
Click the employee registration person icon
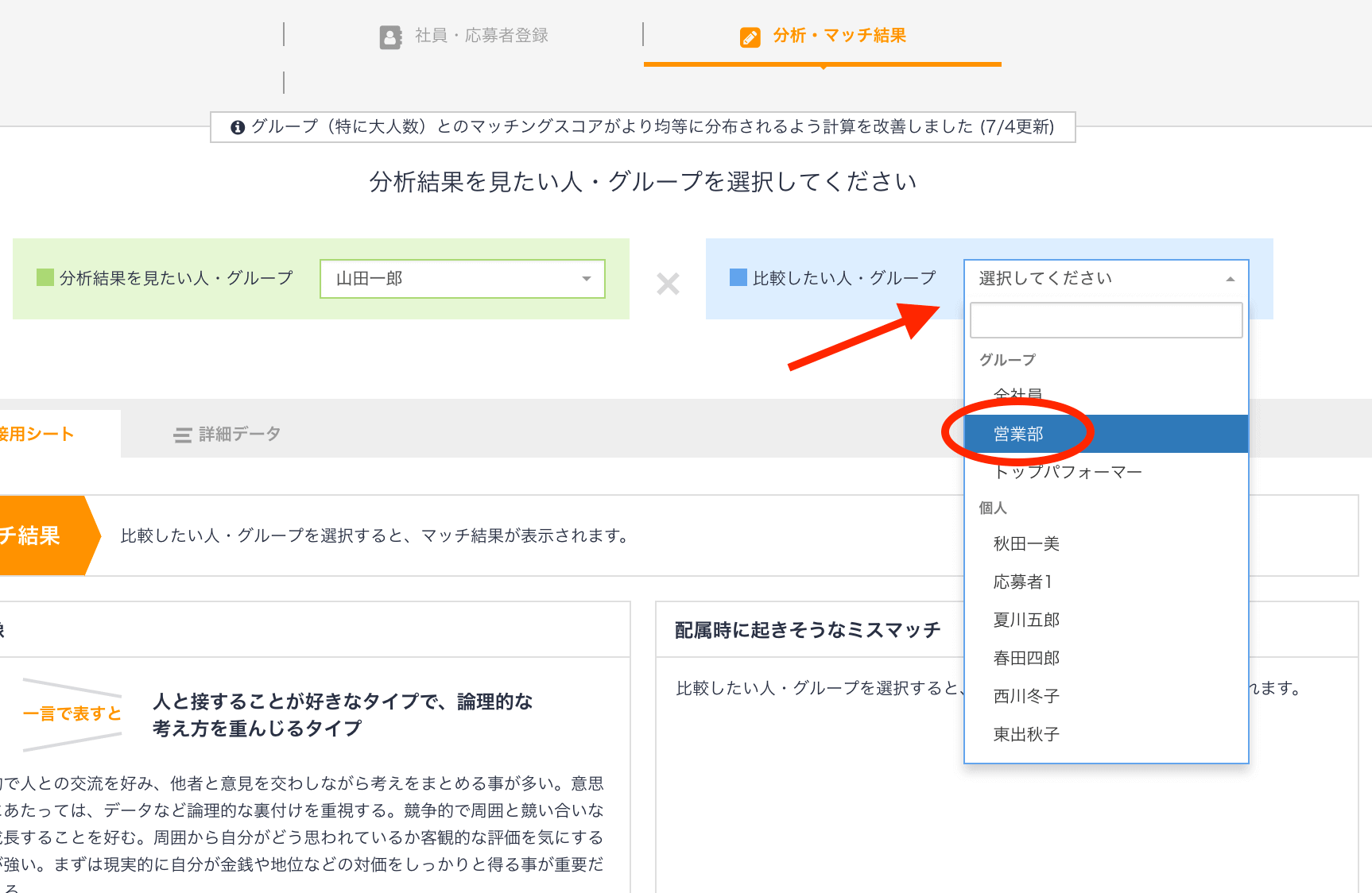390,37
